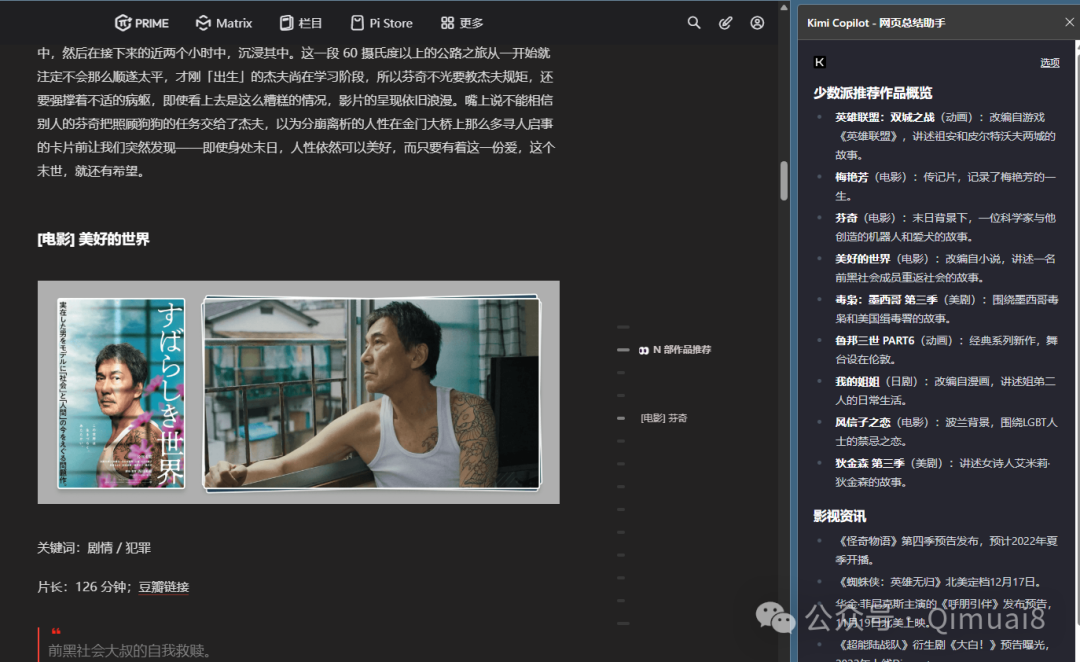The height and width of the screenshot is (662, 1080).
Task: Click the 关键词: 剧情 / 犯罪 line
Action: (94, 548)
